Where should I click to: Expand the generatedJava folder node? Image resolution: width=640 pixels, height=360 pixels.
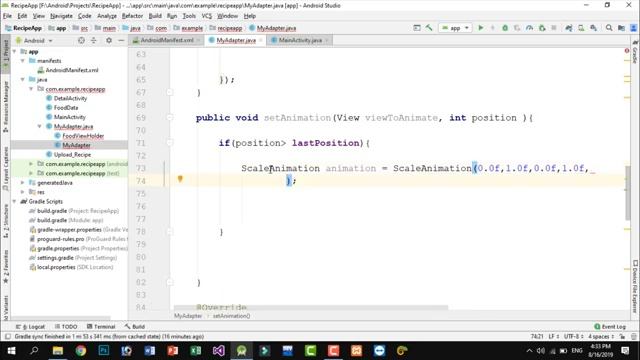tap(23, 183)
